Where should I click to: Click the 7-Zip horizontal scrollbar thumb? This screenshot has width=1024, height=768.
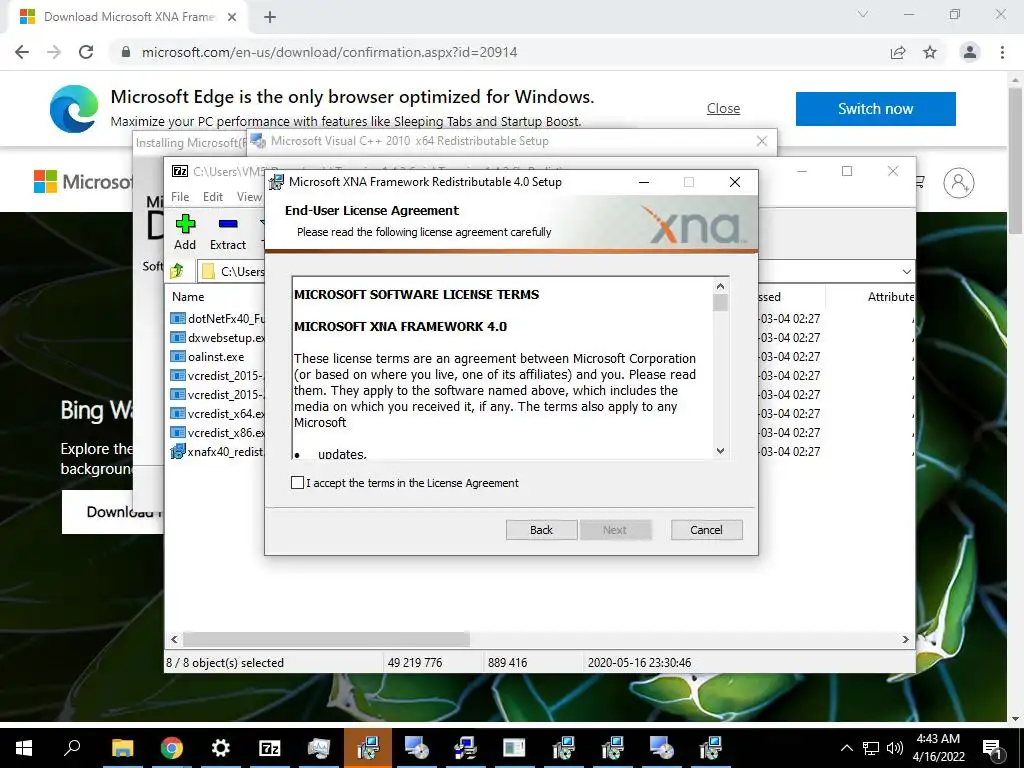click(x=327, y=639)
